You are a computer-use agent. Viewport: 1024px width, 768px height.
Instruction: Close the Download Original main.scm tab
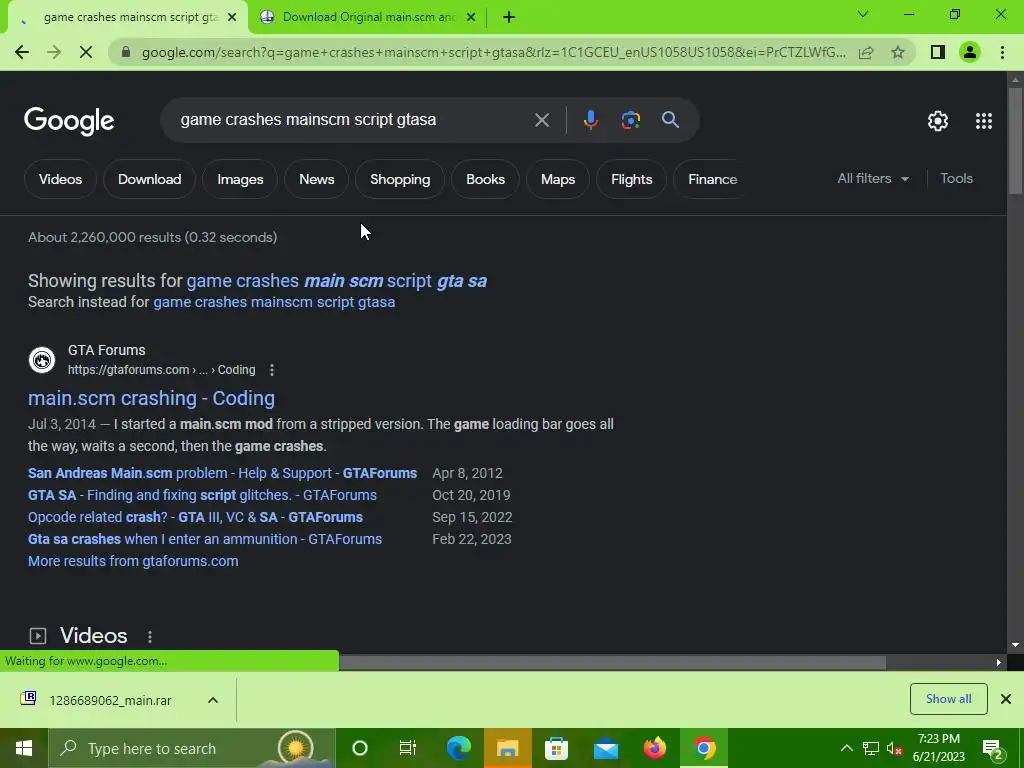471,18
